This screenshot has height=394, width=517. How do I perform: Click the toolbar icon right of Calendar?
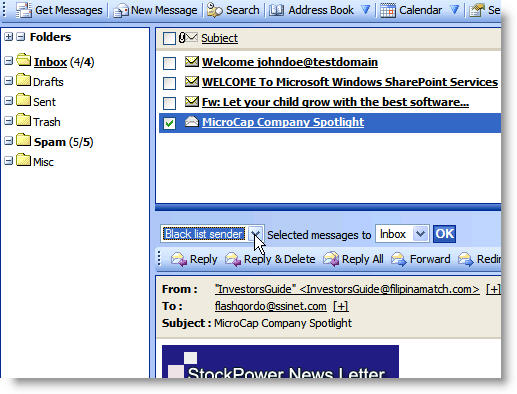pos(477,11)
